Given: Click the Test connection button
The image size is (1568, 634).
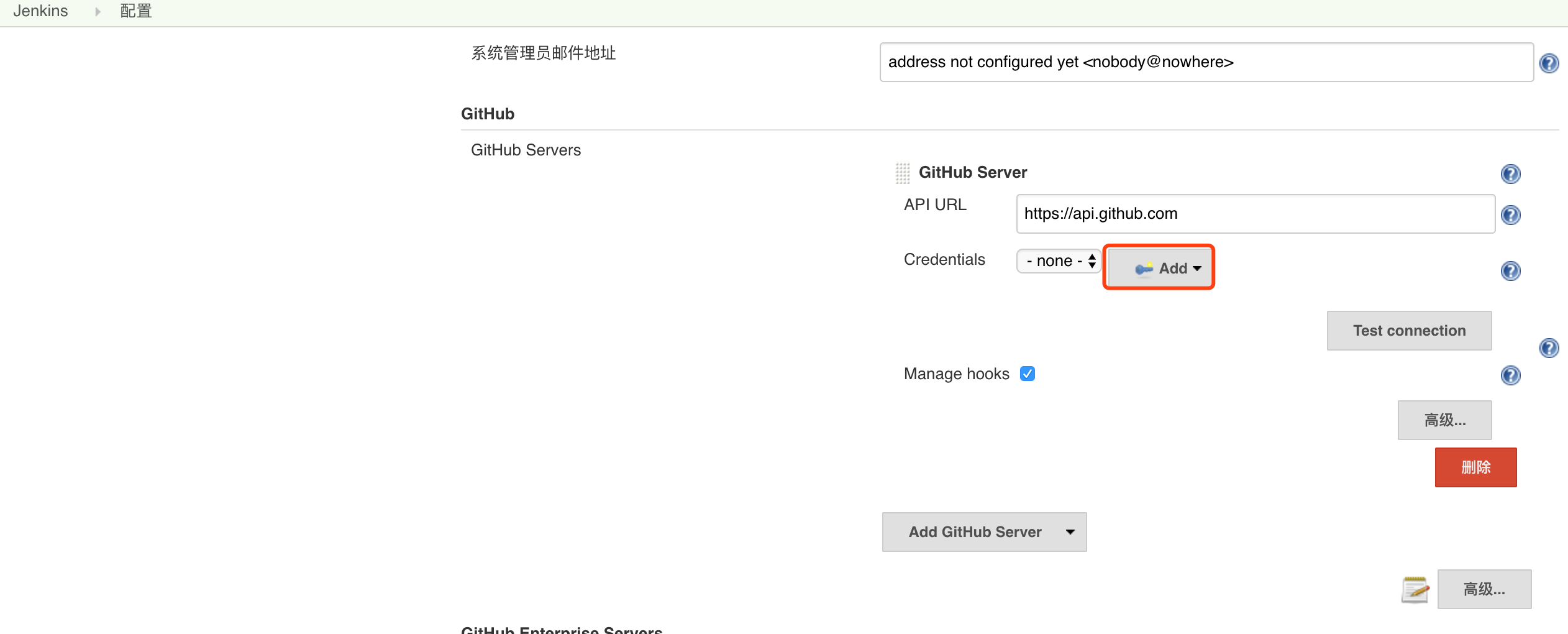Looking at the screenshot, I should tap(1410, 331).
